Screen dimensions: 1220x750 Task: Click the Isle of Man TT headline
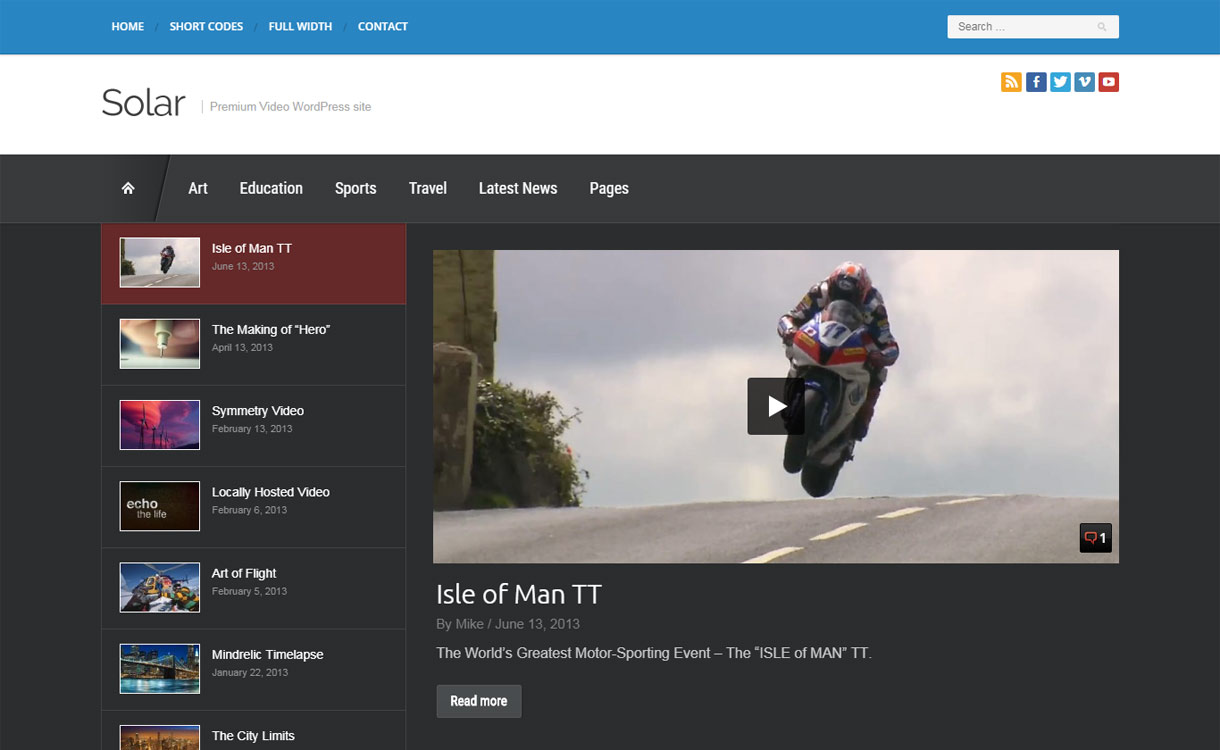point(518,594)
